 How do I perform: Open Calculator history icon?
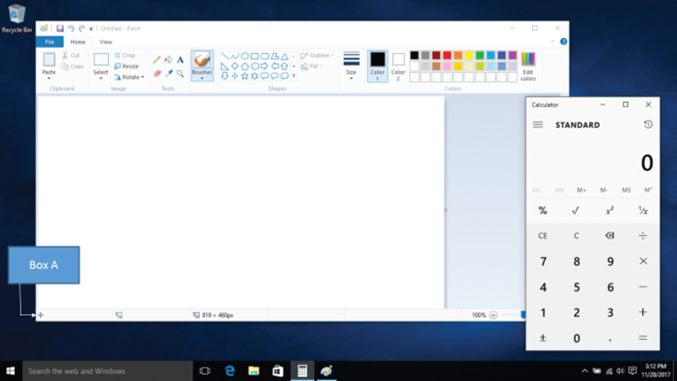click(648, 124)
